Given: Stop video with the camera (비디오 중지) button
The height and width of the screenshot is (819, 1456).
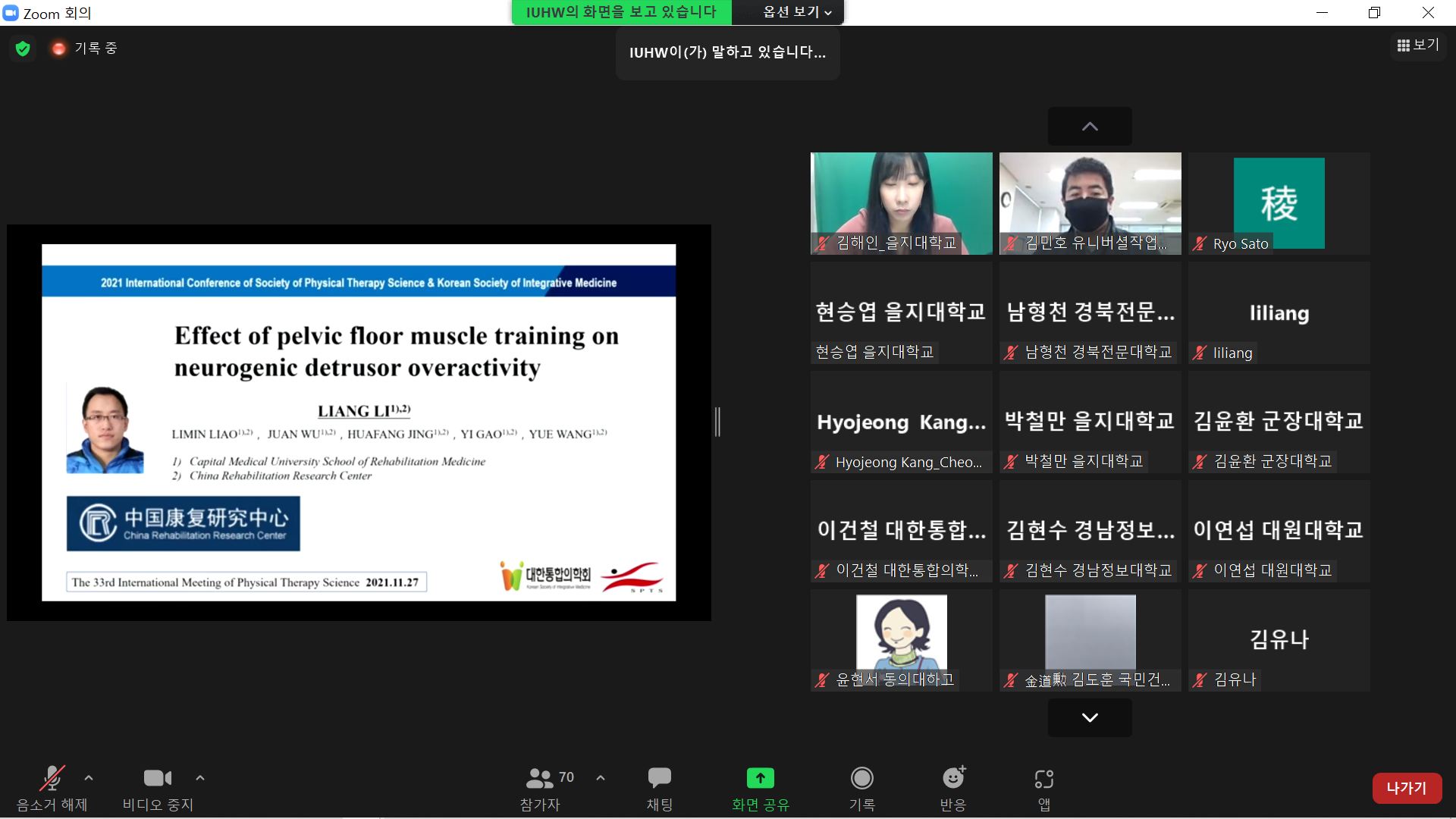Looking at the screenshot, I should tap(158, 779).
